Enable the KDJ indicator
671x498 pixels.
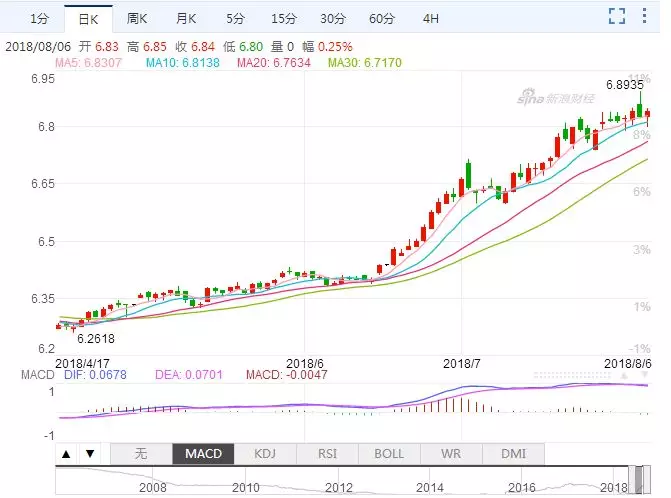pyautogui.click(x=265, y=454)
